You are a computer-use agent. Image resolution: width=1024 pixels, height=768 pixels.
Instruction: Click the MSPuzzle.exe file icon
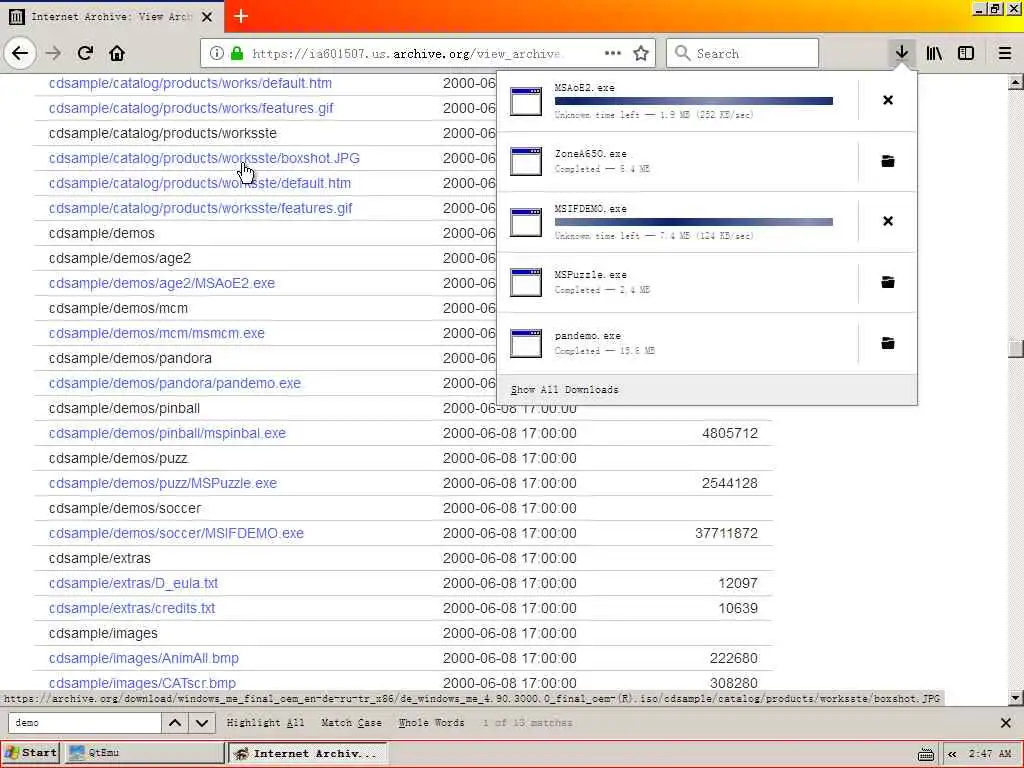(x=526, y=282)
